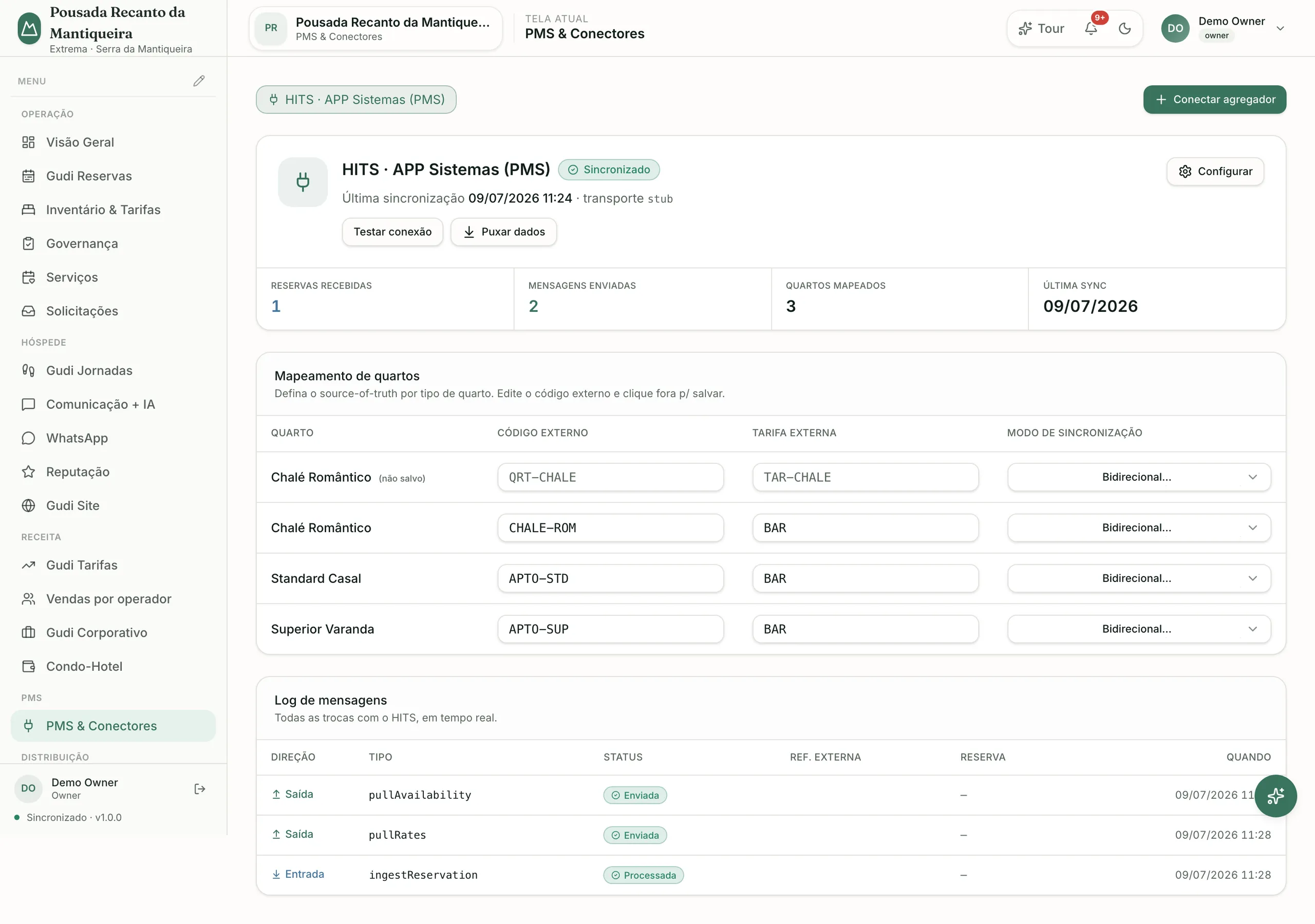Go to Gudi Reservas
This screenshot has width=1315, height=924.
(x=114, y=176)
